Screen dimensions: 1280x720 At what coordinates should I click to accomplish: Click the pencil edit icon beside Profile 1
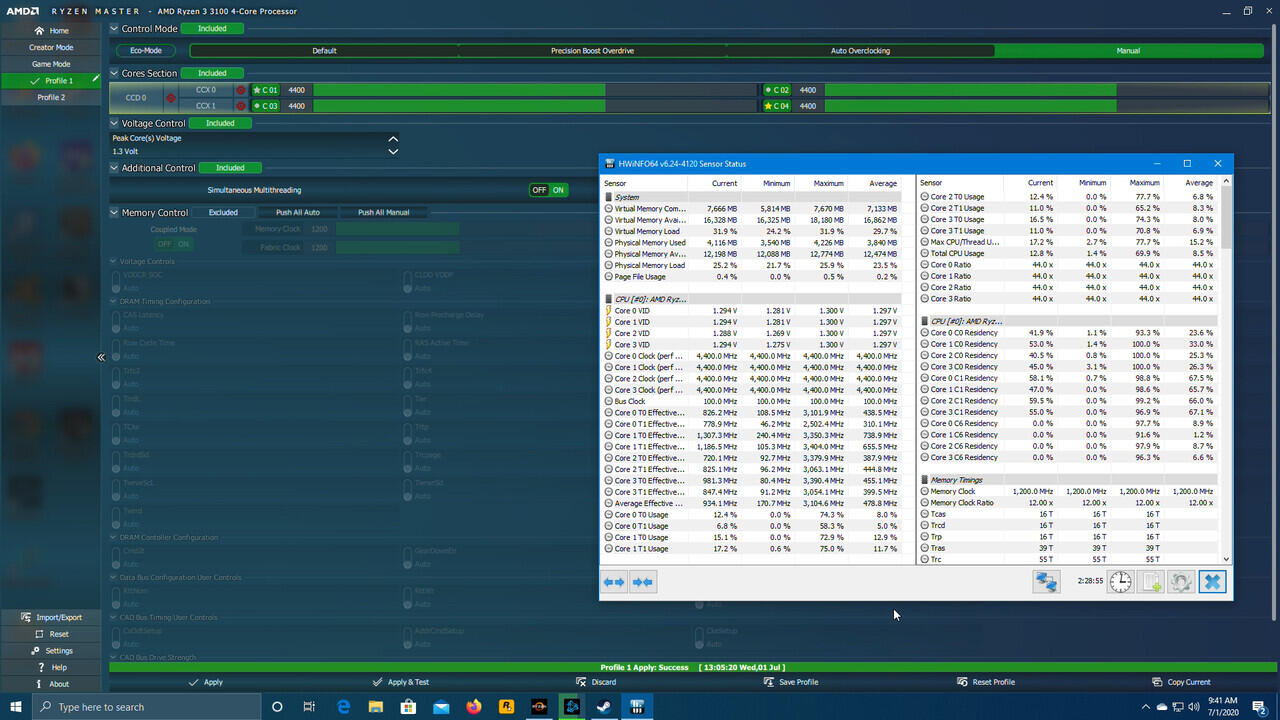pos(96,78)
